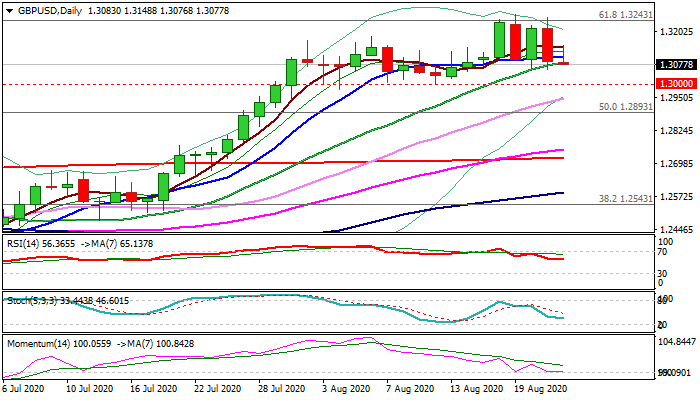The image size is (700, 400).
Task: Click the 13 Aug 2020 date marker
Action: coord(475,389)
